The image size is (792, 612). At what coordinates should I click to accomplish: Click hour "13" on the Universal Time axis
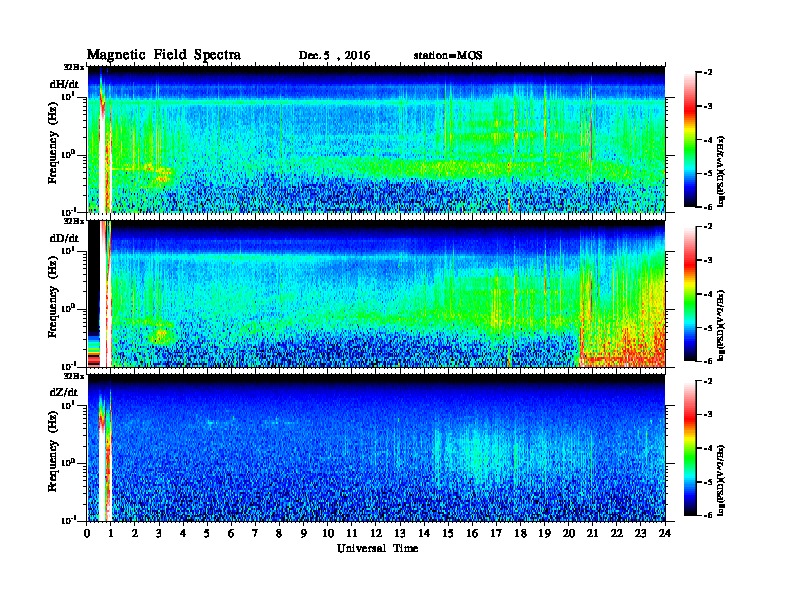click(400, 533)
